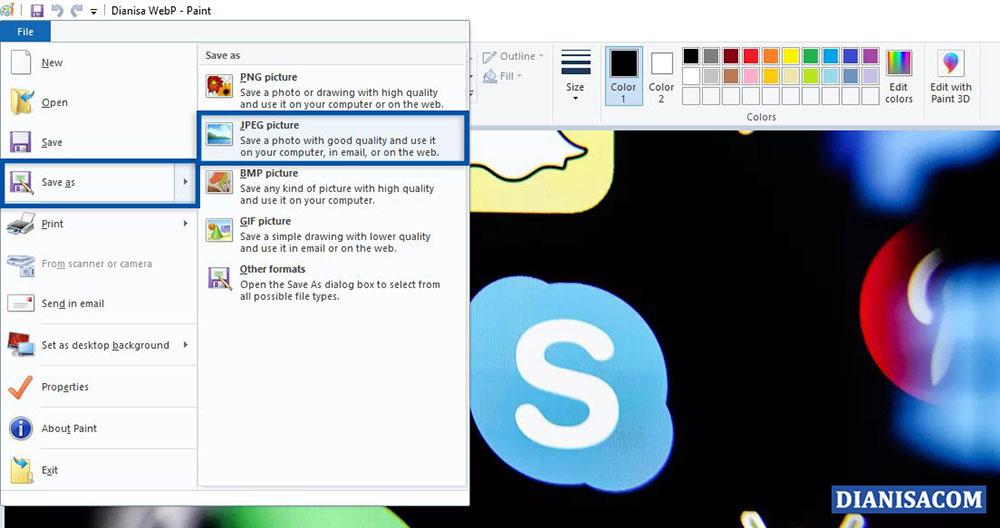
Task: Click the Save floppy disk icon in File menu
Action: tap(21, 142)
